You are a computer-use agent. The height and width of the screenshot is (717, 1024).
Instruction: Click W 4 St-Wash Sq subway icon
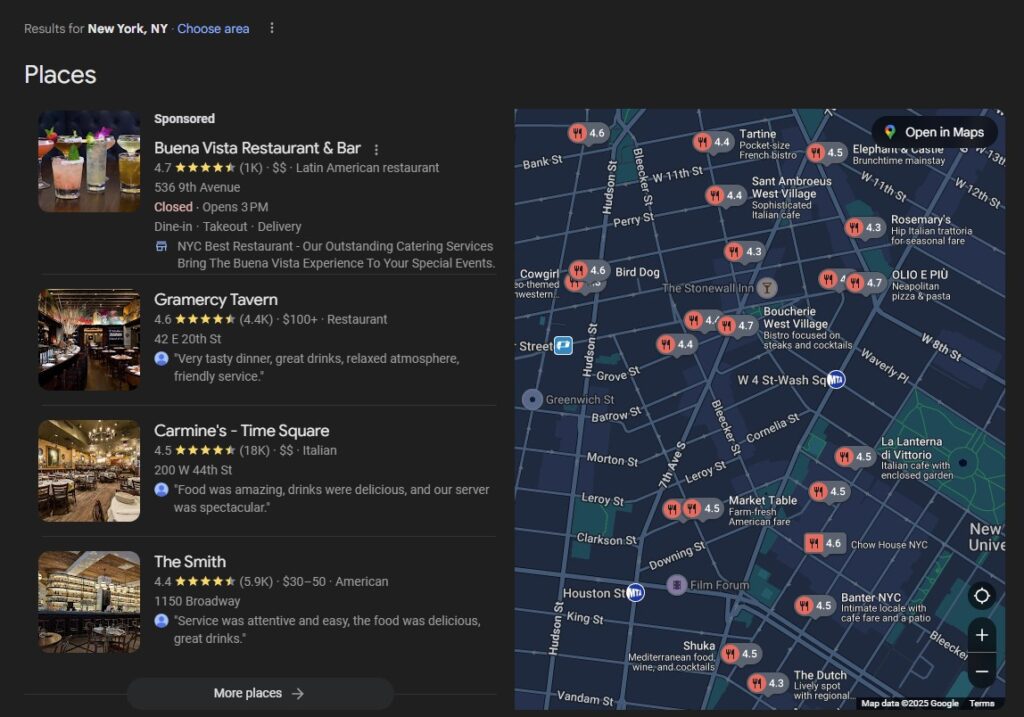click(x=836, y=379)
